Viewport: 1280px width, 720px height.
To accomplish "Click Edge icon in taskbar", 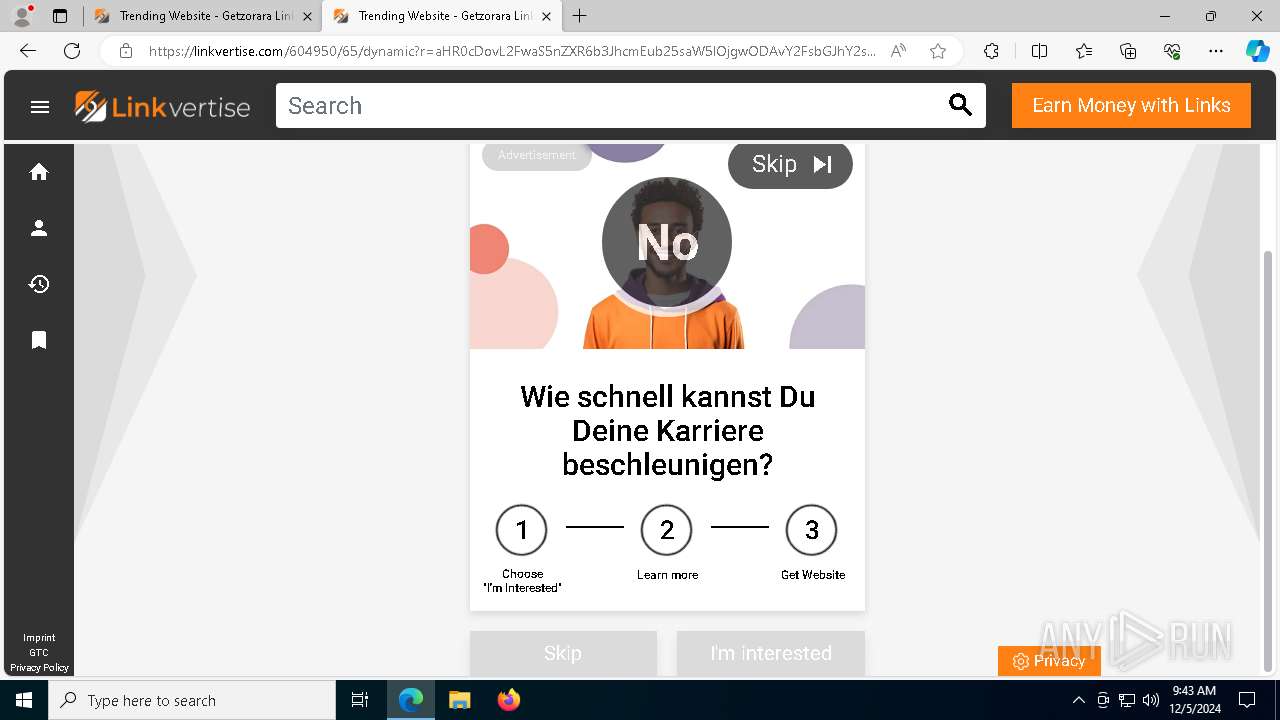I will tap(411, 700).
